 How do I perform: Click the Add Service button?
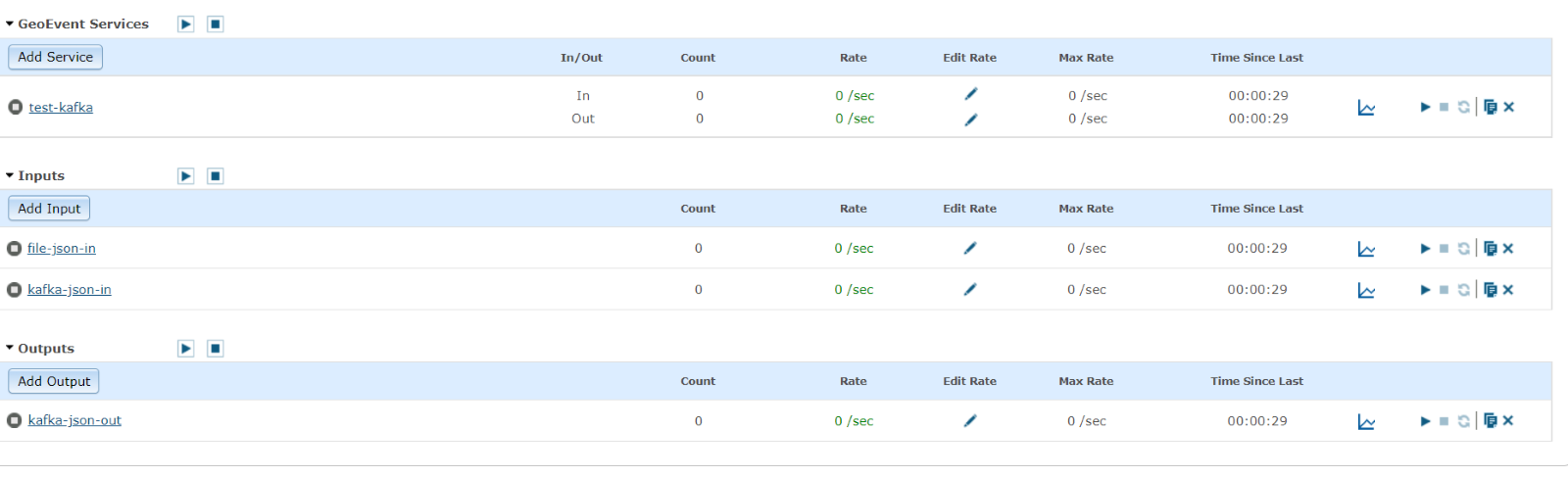coord(56,57)
